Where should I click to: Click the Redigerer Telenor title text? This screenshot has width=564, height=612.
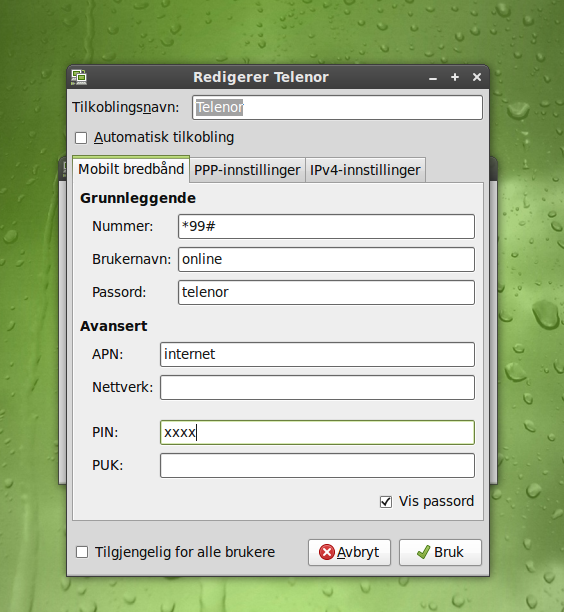(x=261, y=77)
